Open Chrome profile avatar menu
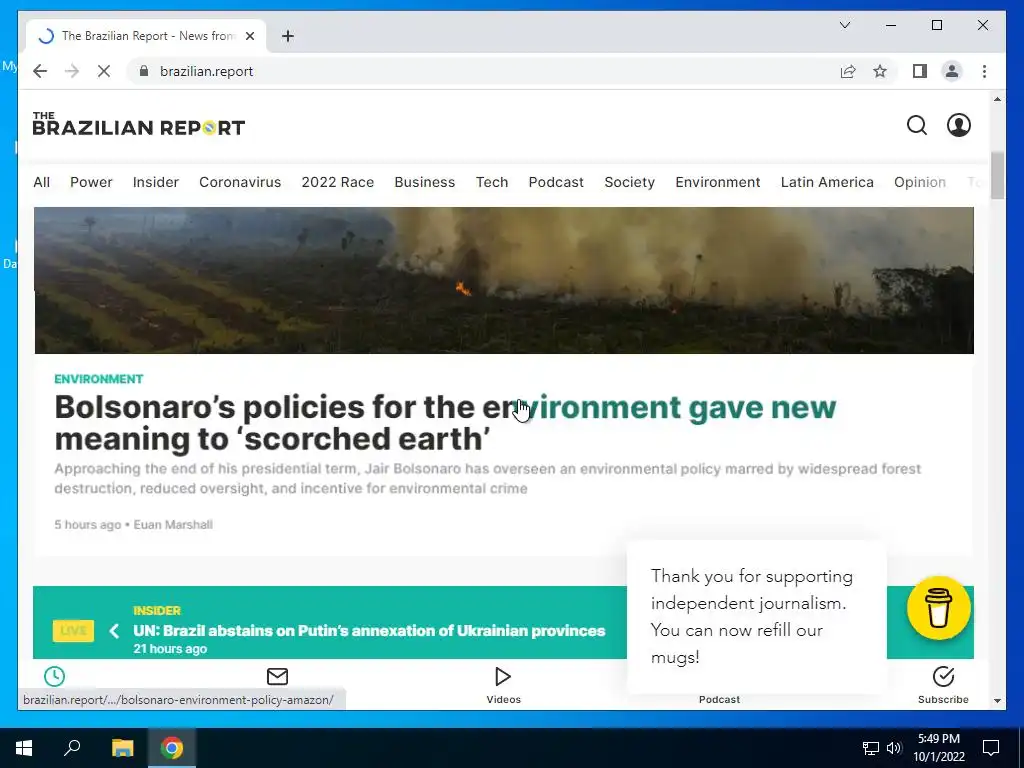 point(952,71)
